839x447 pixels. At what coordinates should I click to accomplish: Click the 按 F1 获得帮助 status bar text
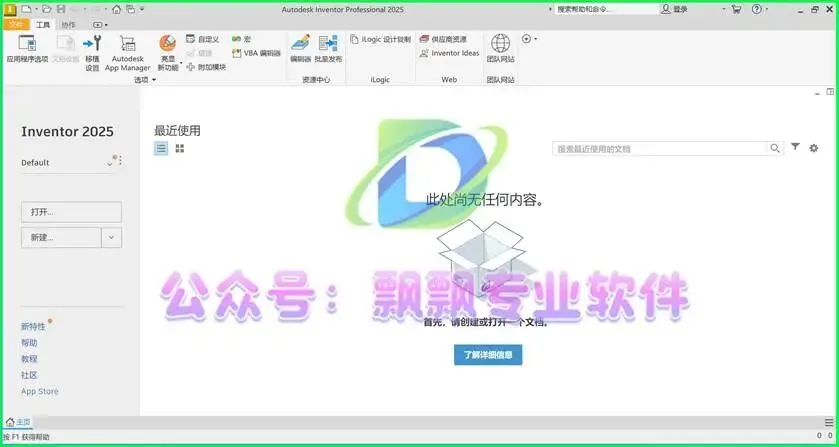27,437
